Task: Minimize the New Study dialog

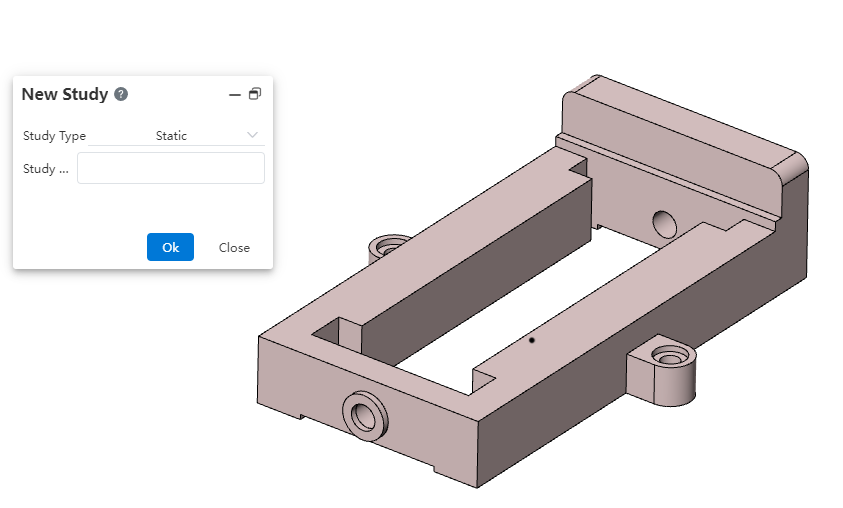Action: tap(235, 94)
